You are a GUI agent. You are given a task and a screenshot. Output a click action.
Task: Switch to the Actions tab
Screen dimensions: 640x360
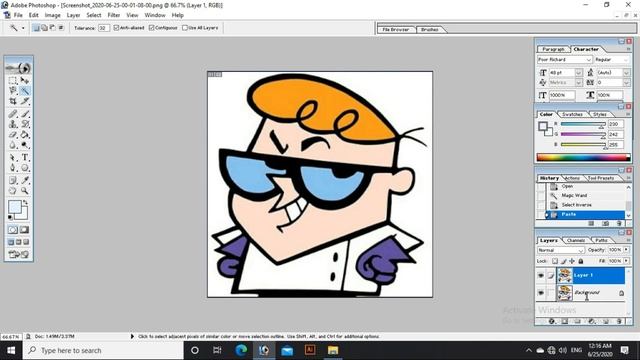click(572, 178)
